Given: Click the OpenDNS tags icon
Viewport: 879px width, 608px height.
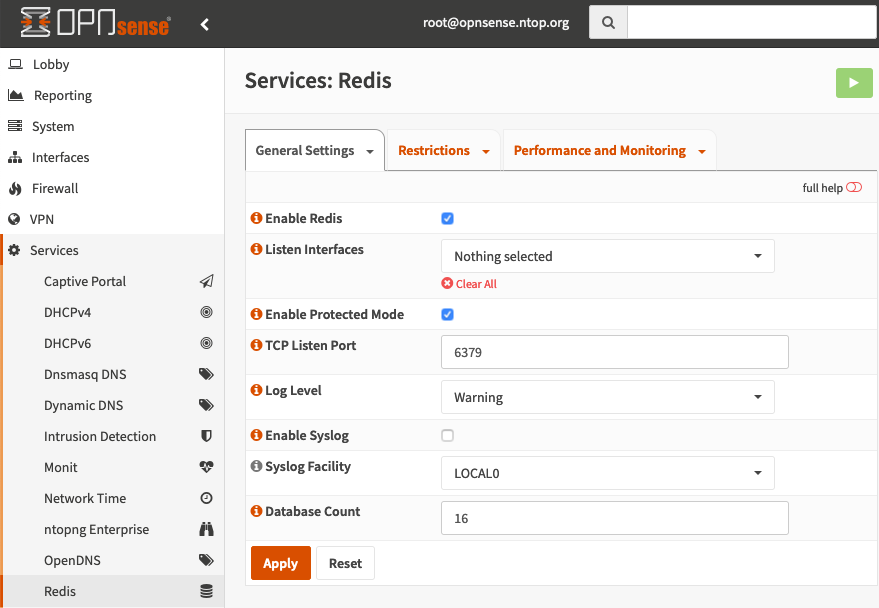Looking at the screenshot, I should (206, 560).
